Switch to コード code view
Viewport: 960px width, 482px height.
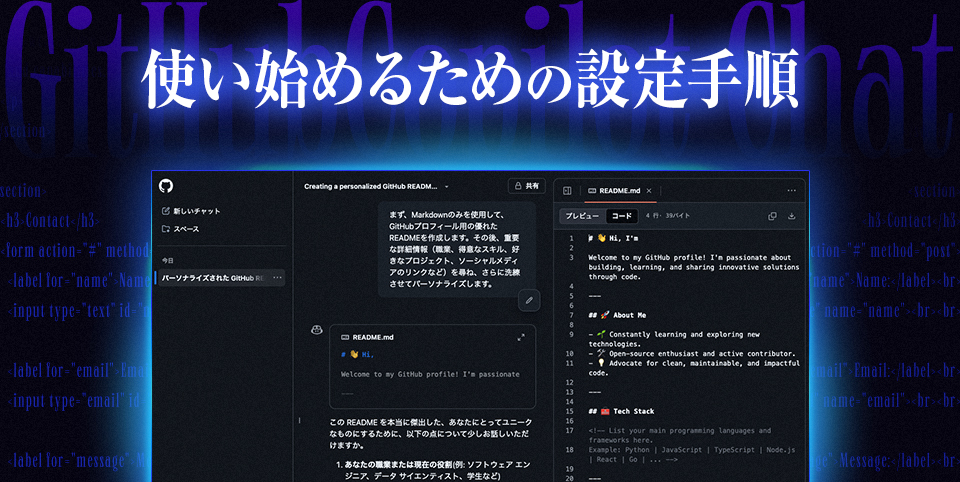[x=621, y=216]
